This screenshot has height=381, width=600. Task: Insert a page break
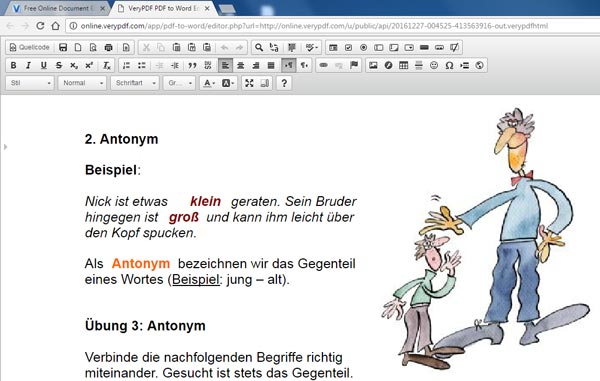(x=465, y=65)
